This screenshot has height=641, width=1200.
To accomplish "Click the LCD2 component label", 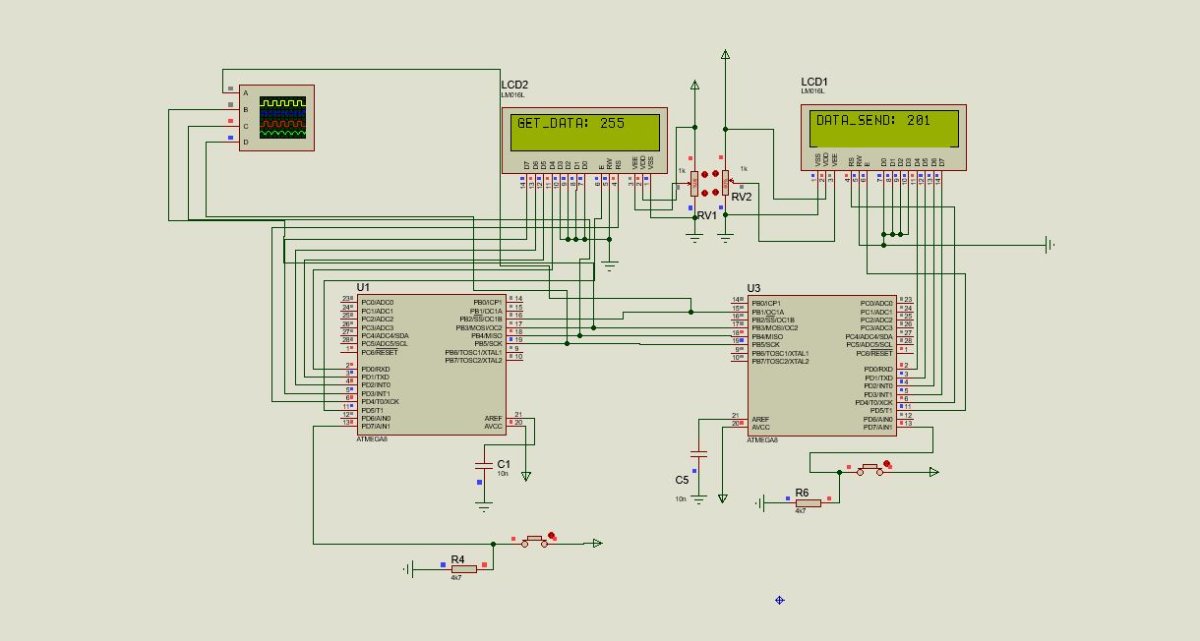I will [x=514, y=85].
